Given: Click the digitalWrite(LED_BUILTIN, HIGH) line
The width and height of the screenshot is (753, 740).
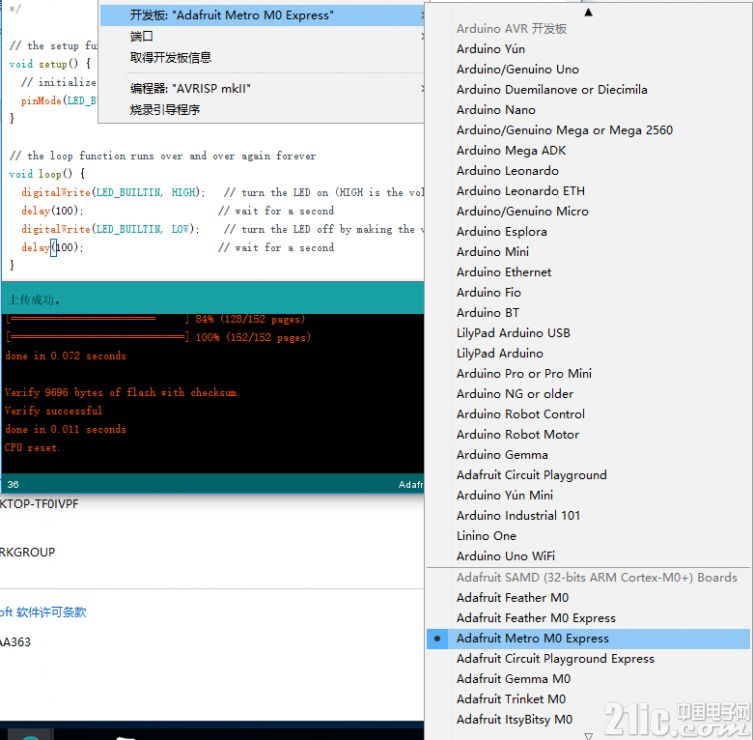Looking at the screenshot, I should pos(113,192).
